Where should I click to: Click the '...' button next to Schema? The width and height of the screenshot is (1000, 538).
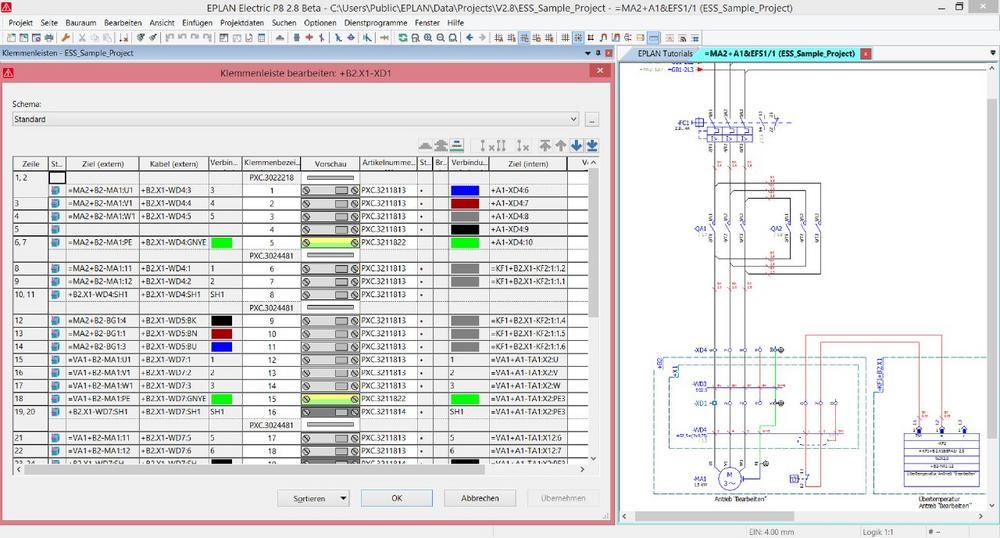(x=592, y=119)
